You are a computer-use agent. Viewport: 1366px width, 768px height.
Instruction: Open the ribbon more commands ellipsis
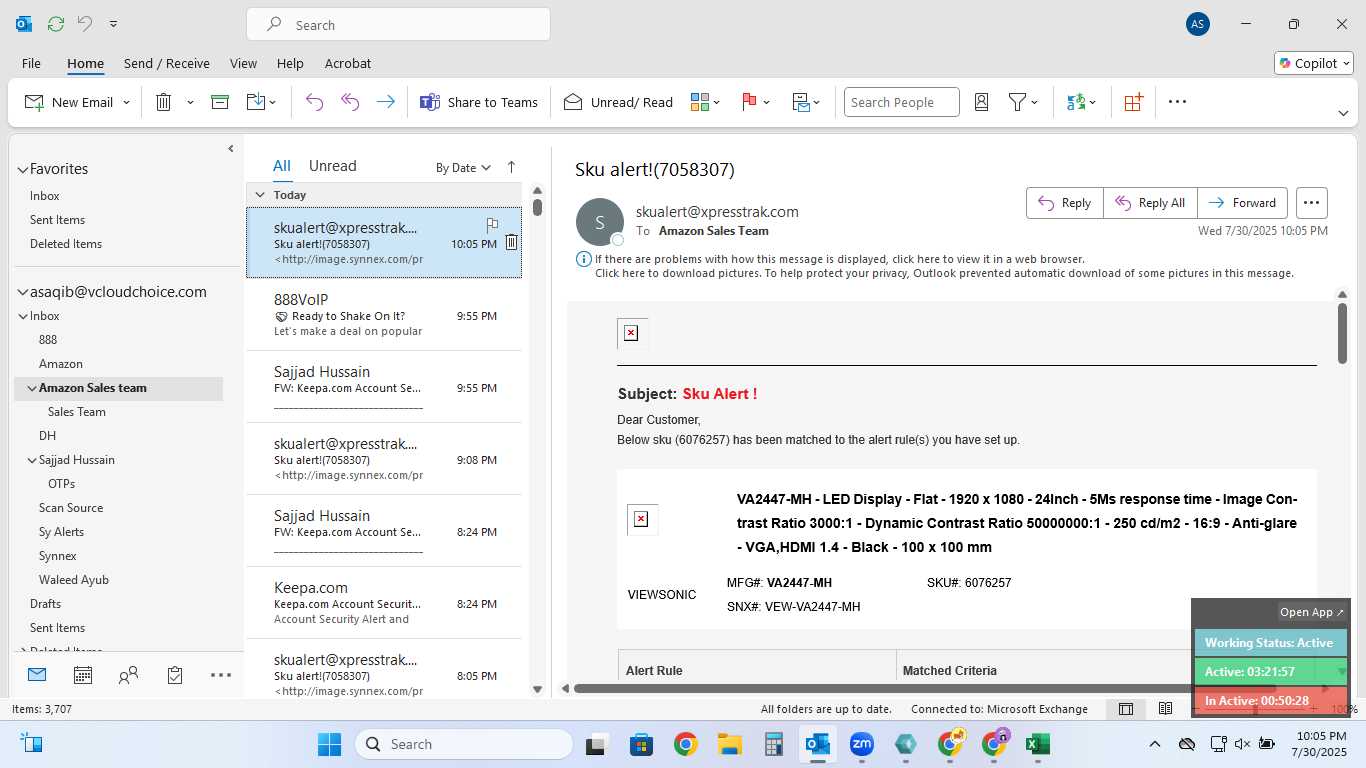pos(1177,102)
